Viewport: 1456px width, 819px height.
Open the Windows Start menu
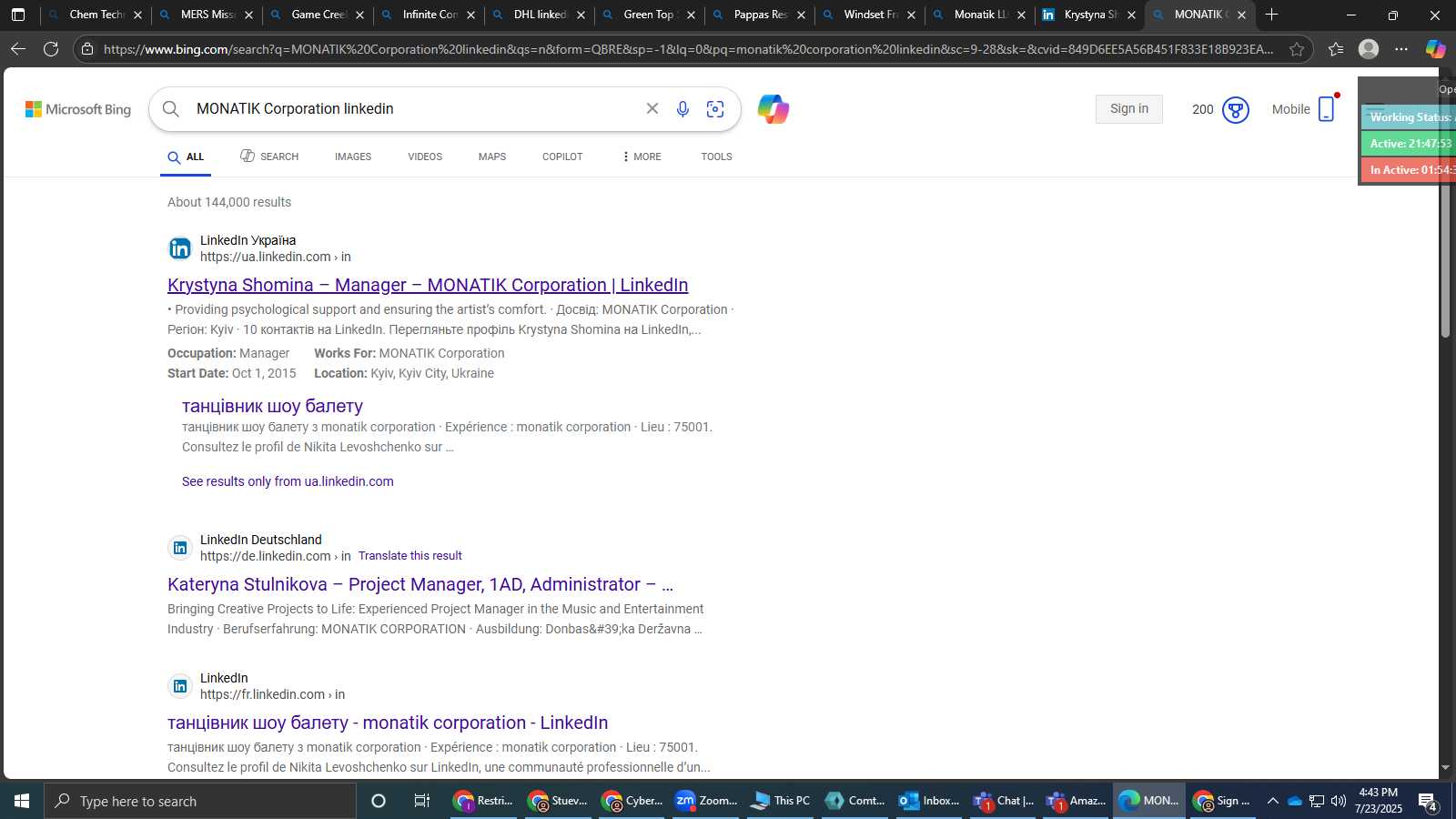tap(22, 801)
